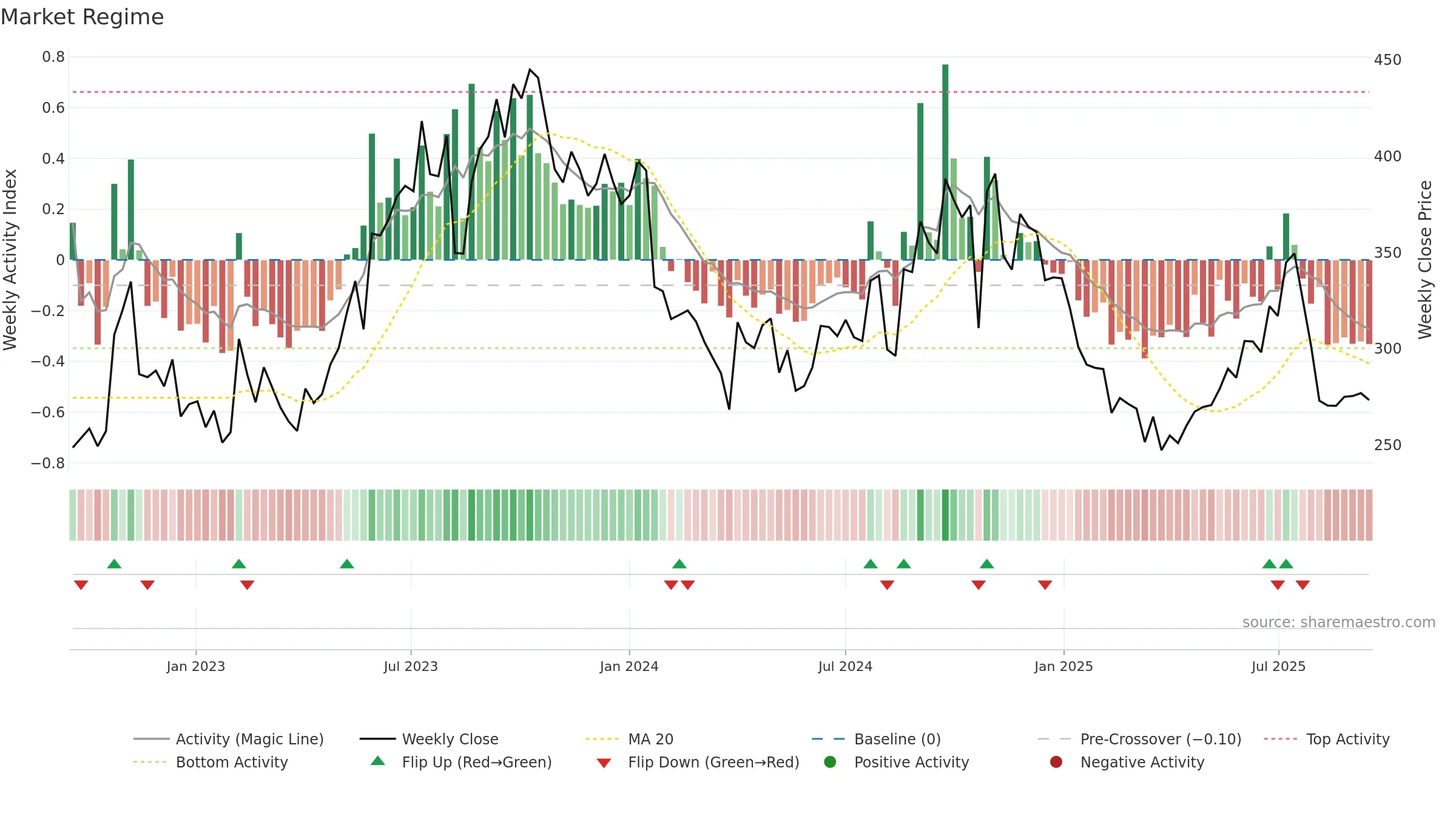Click the Jan 2023 x-axis label

[196, 666]
